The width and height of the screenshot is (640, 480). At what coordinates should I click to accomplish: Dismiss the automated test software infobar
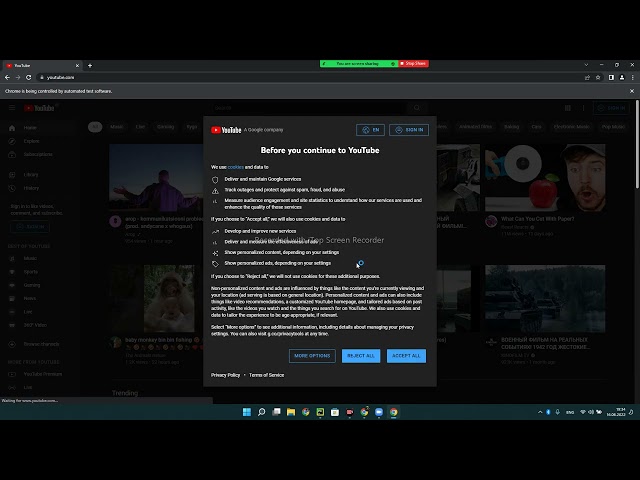(632, 91)
